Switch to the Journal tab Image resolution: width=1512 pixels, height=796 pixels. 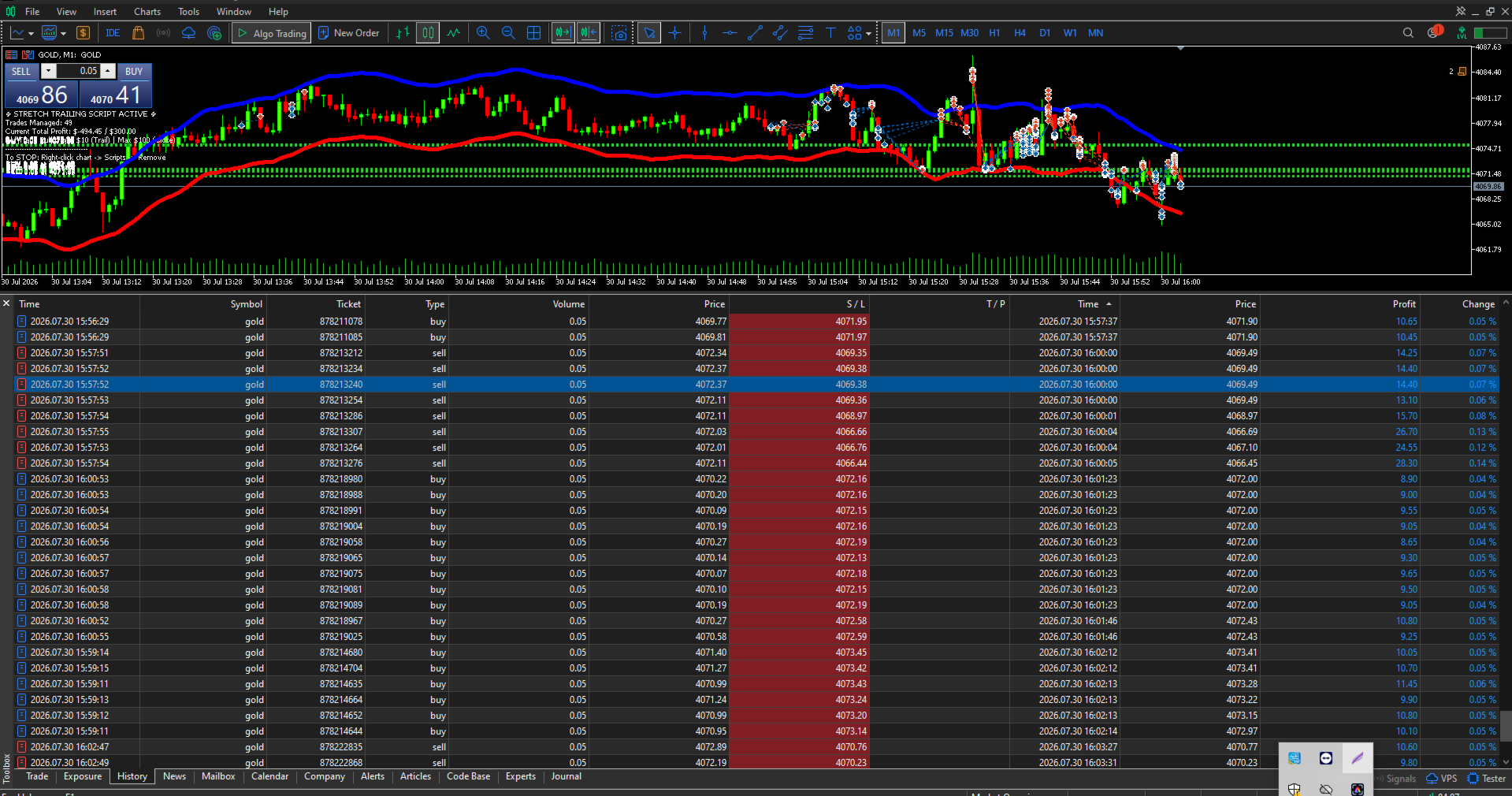[x=566, y=777]
